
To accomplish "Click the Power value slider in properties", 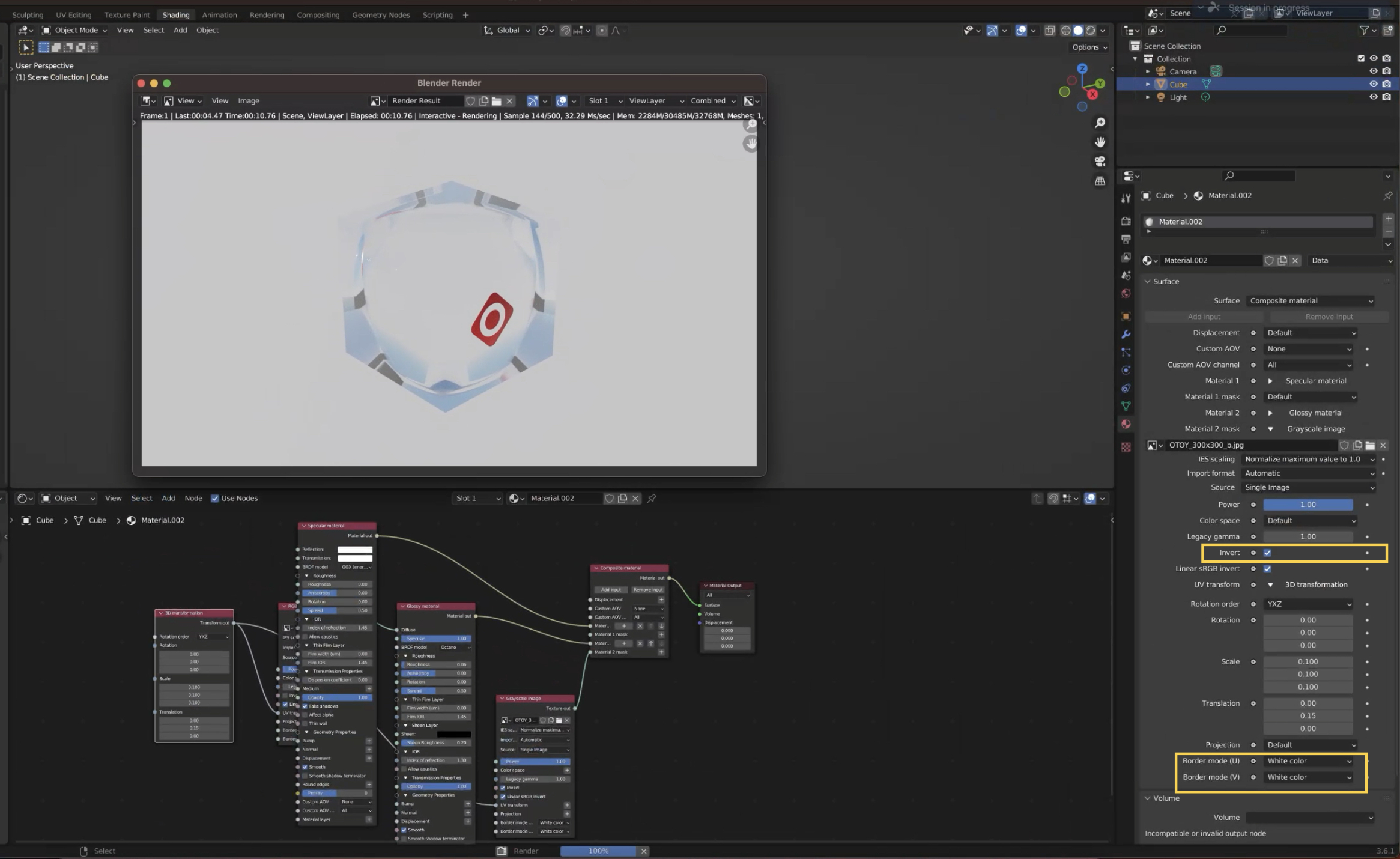I will pos(1308,505).
